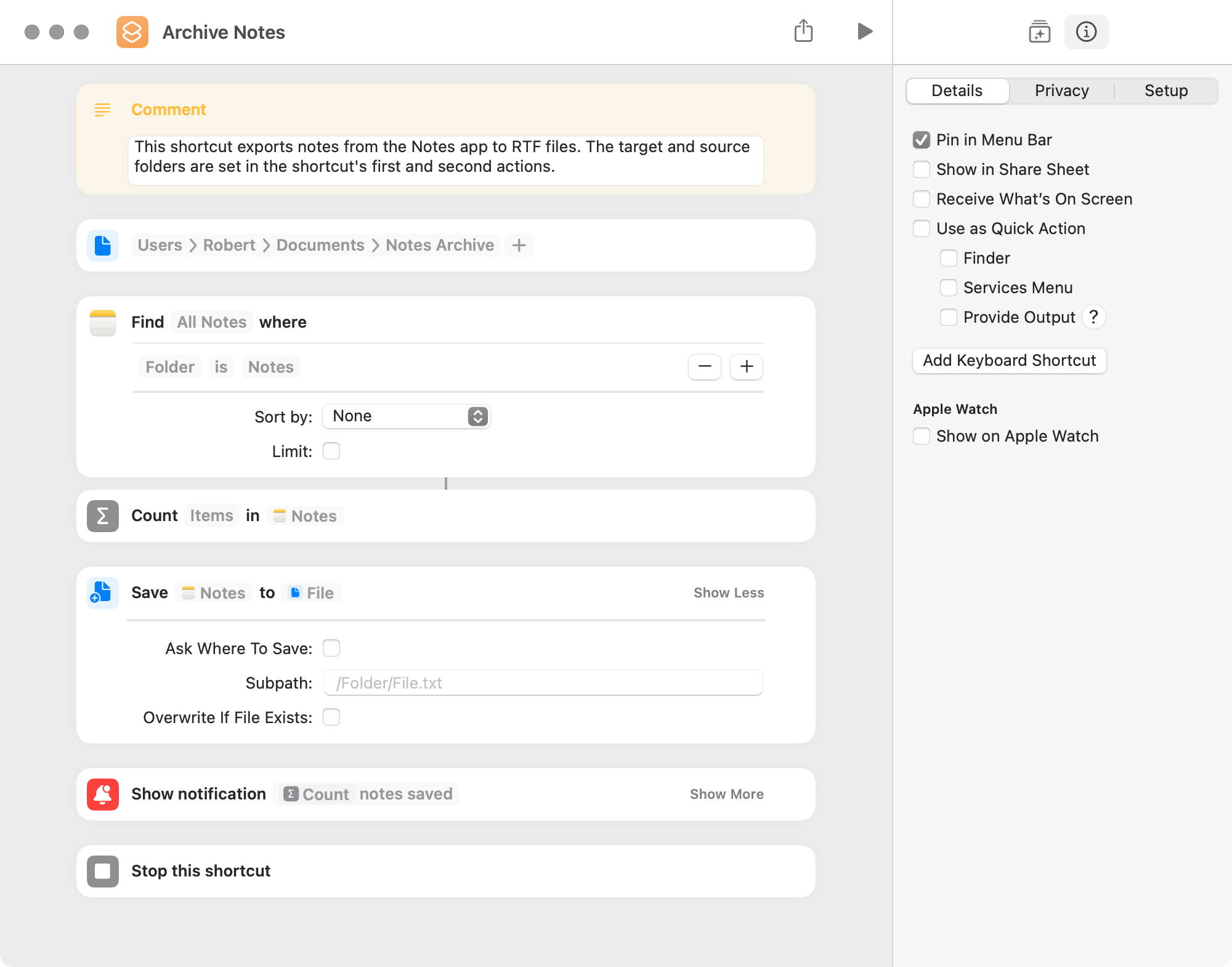Enable Receive What's On Screen
The height and width of the screenshot is (967, 1232).
(x=922, y=199)
